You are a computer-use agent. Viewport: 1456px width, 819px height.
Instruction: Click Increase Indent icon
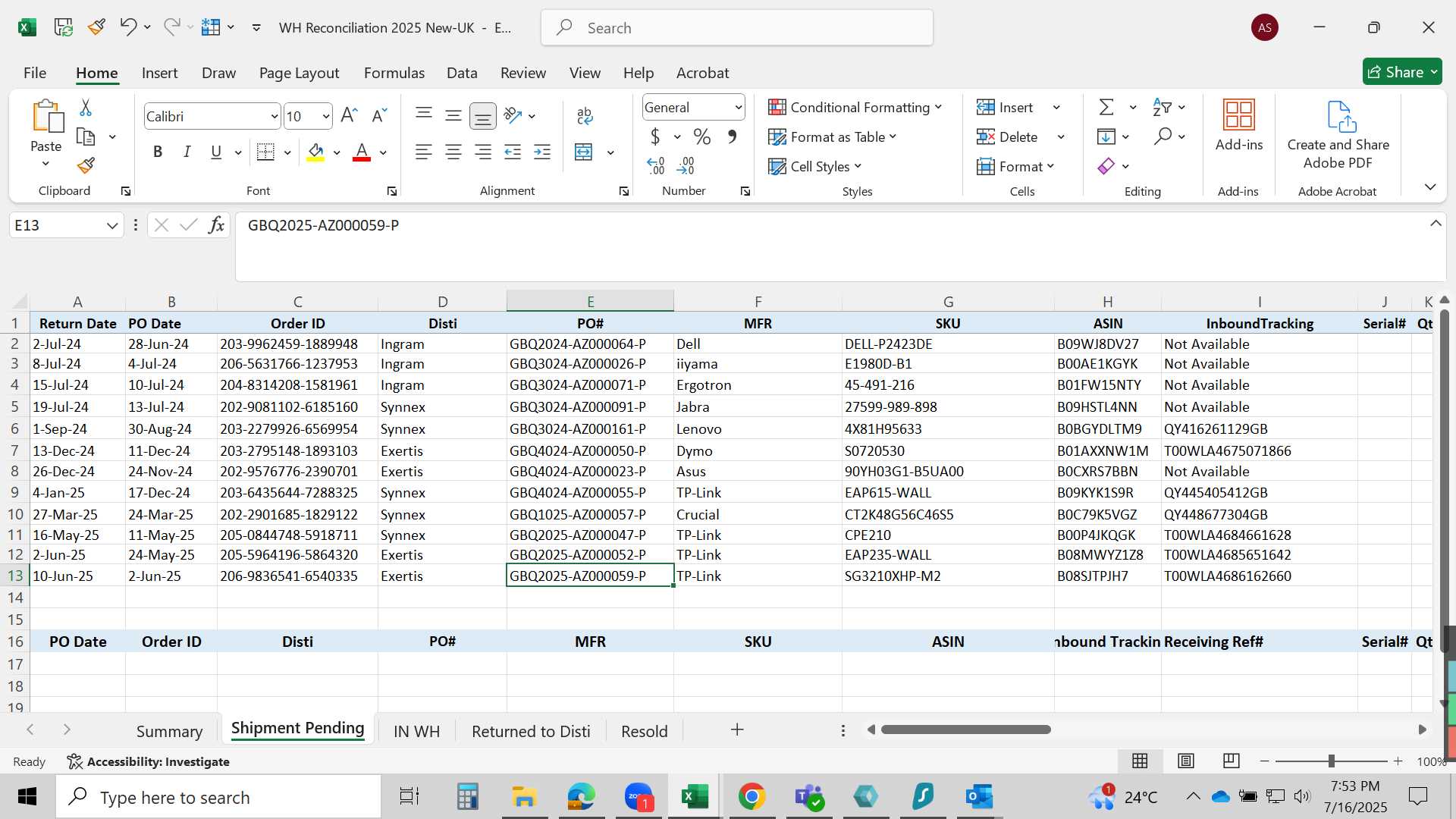click(x=542, y=152)
